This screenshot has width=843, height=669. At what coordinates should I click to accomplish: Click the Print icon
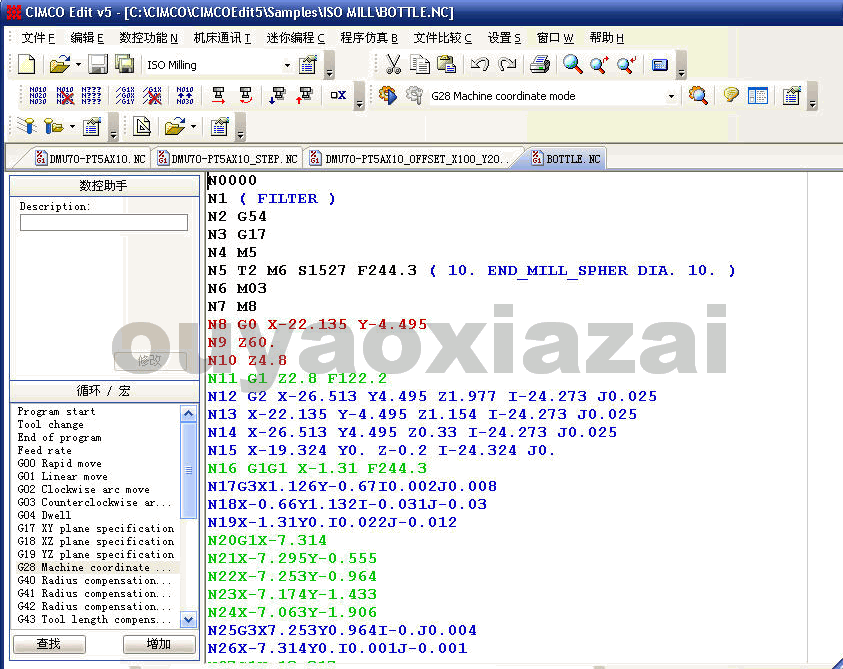[x=540, y=65]
